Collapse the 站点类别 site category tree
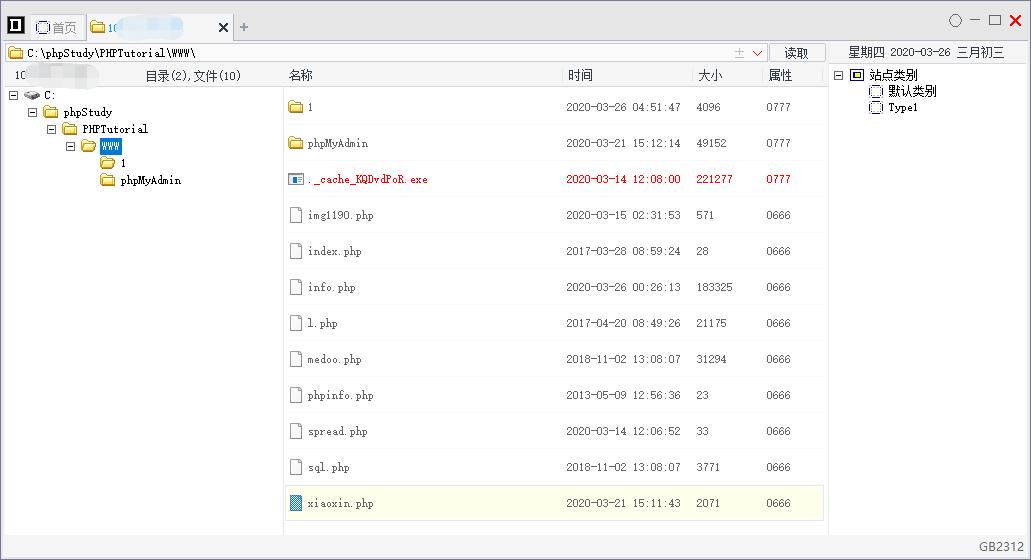This screenshot has height=560, width=1031. [838, 76]
